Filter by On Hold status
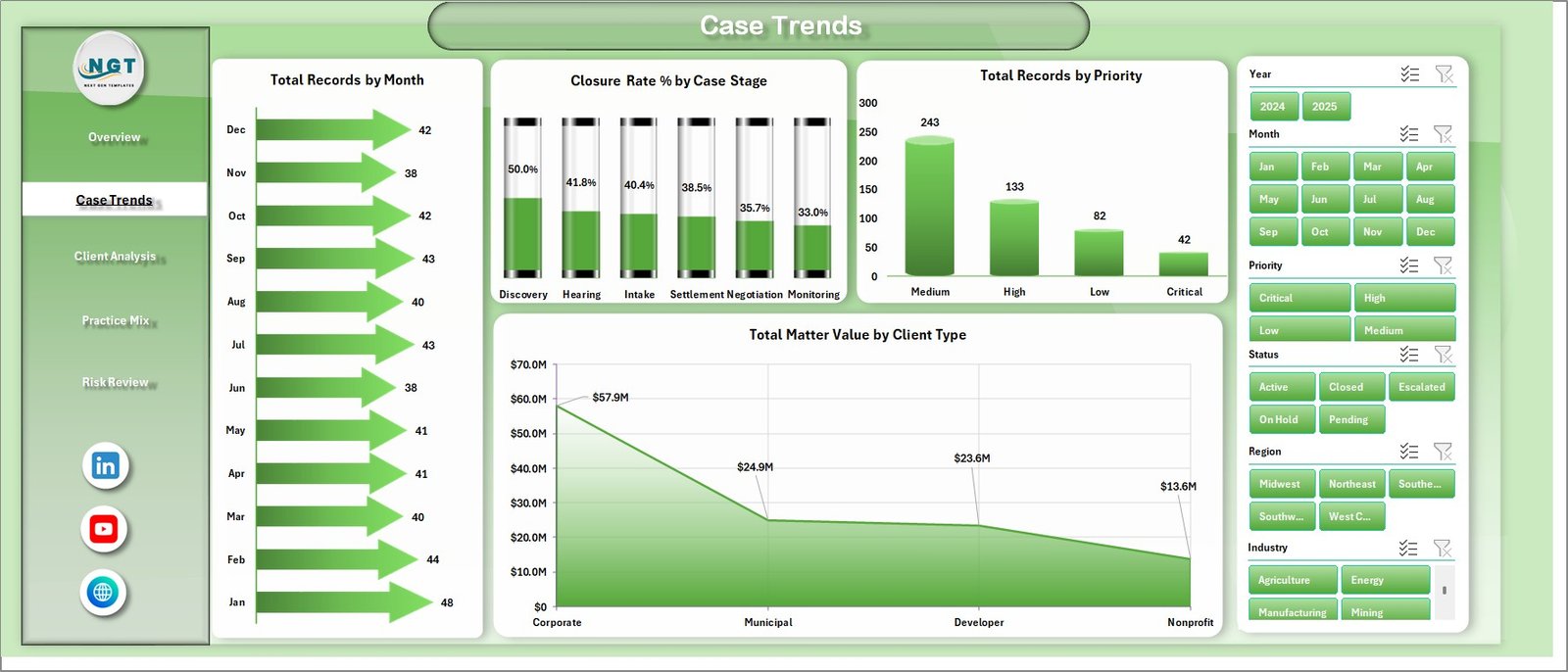 [1283, 419]
